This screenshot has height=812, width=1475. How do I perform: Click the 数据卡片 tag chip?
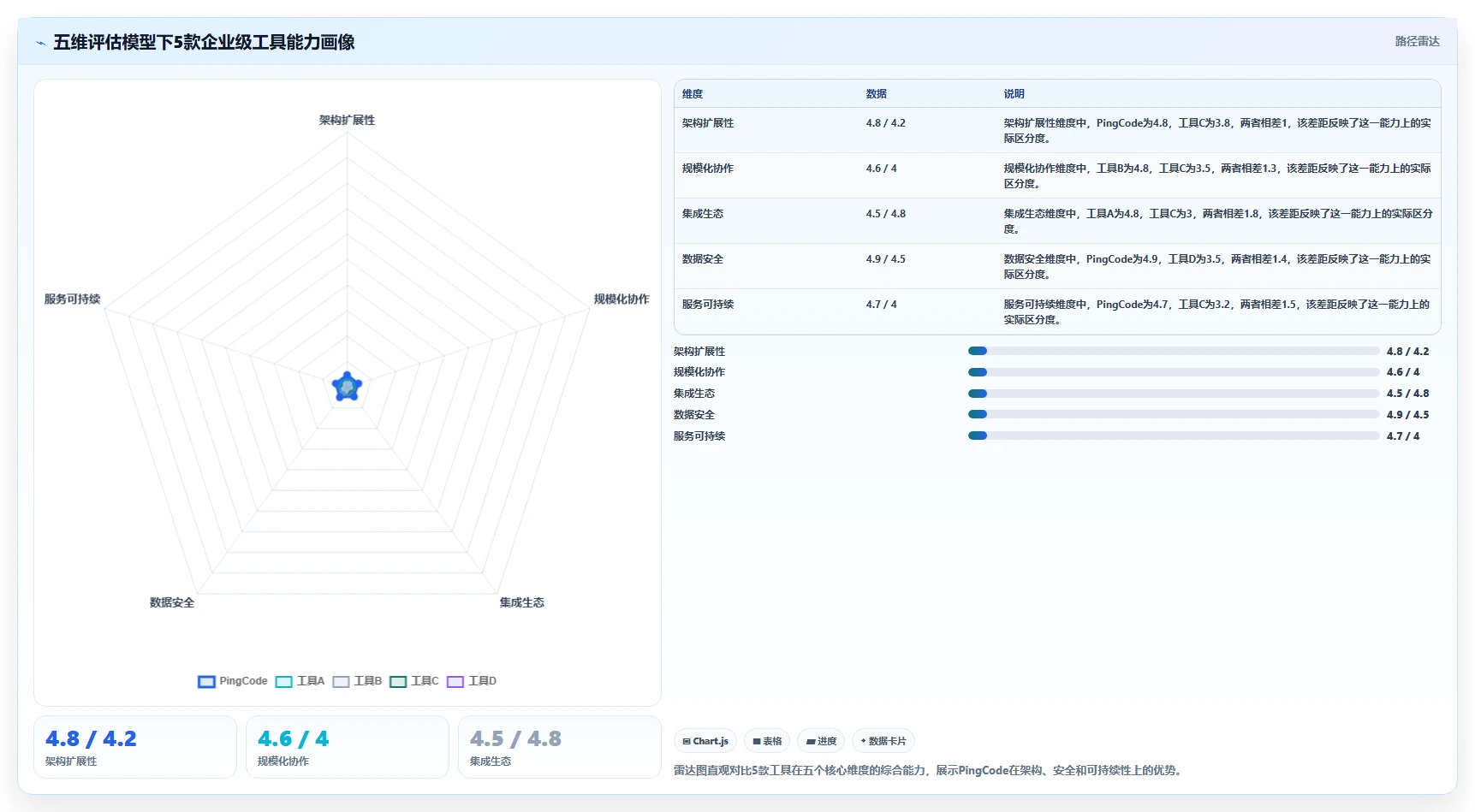[883, 741]
